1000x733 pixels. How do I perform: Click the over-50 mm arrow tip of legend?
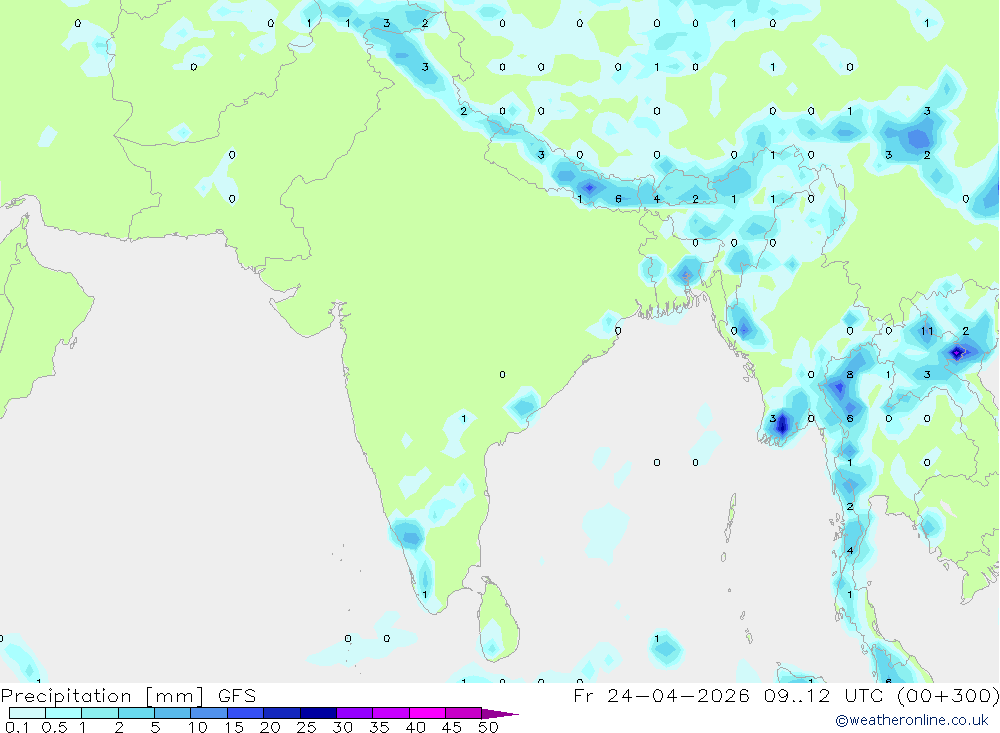click(x=500, y=714)
